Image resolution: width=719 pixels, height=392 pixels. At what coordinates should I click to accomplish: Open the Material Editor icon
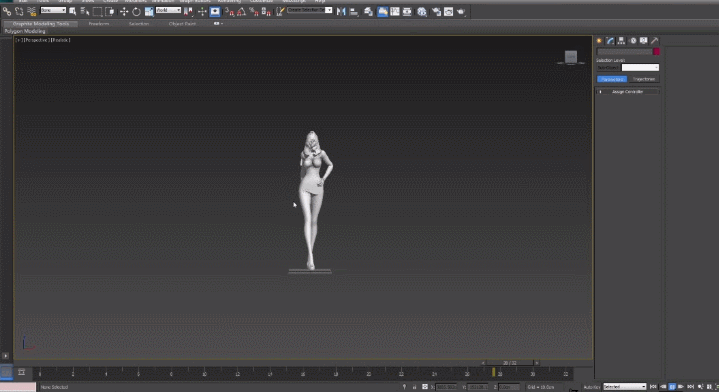(422, 11)
